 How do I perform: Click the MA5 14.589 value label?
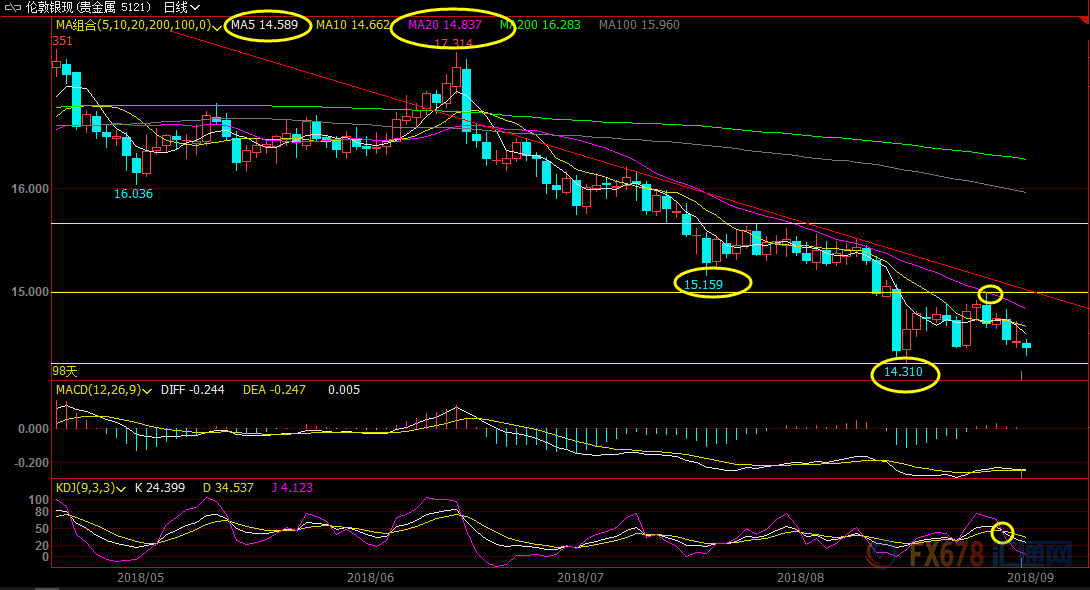click(265, 25)
